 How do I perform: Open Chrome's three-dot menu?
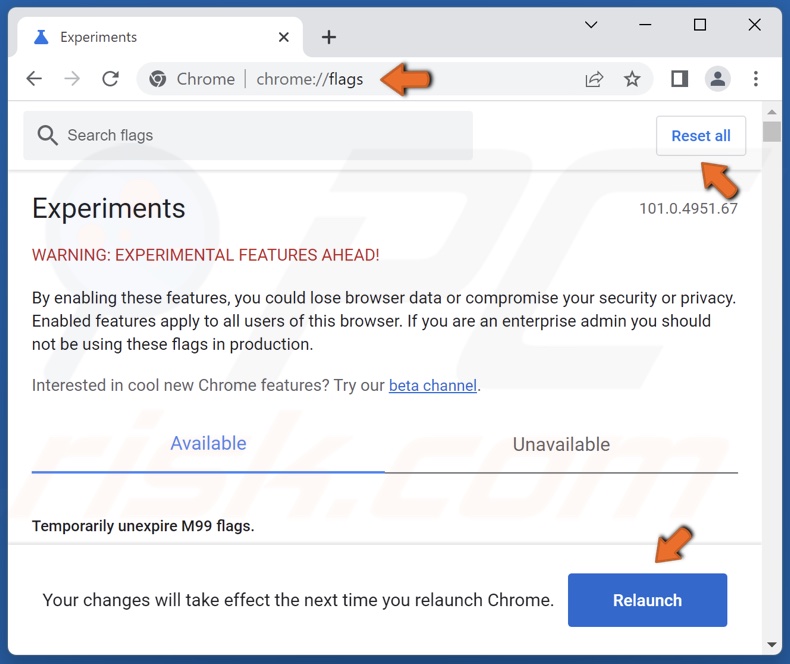tap(755, 79)
